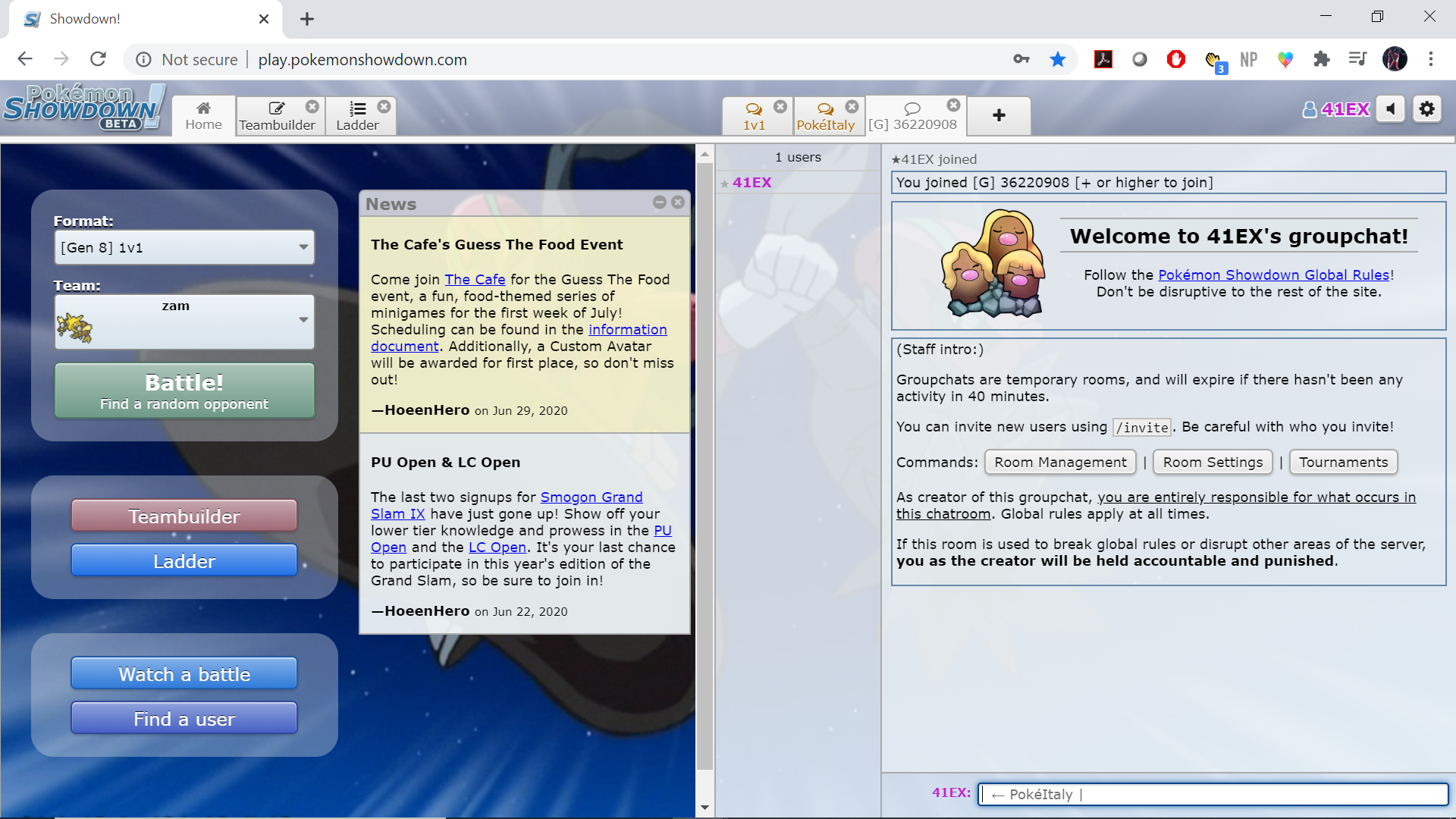Open the gray circle extension icon
This screenshot has height=819, width=1456.
click(1140, 59)
